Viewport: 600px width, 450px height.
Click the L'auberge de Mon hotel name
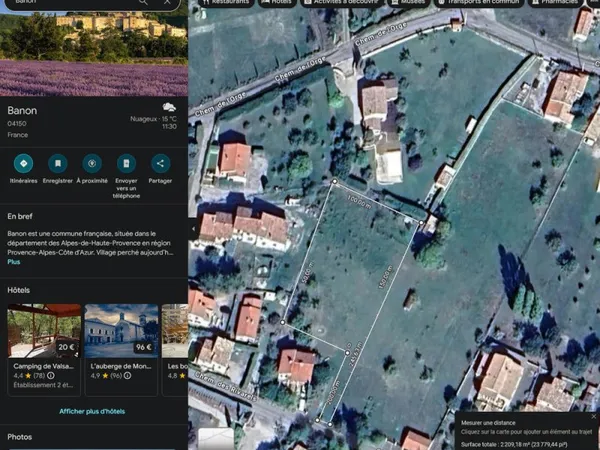click(x=121, y=366)
